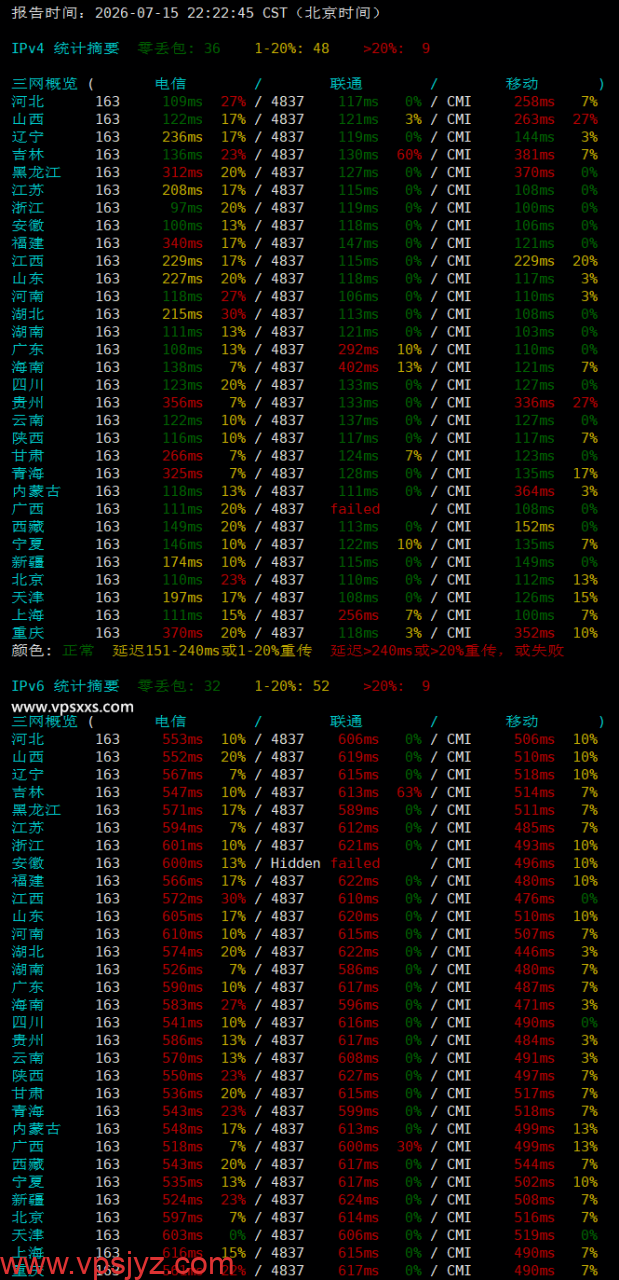This screenshot has height=1280, width=619.
Task: Click the 256ms Unicom latency for 上海
Action: (x=359, y=615)
